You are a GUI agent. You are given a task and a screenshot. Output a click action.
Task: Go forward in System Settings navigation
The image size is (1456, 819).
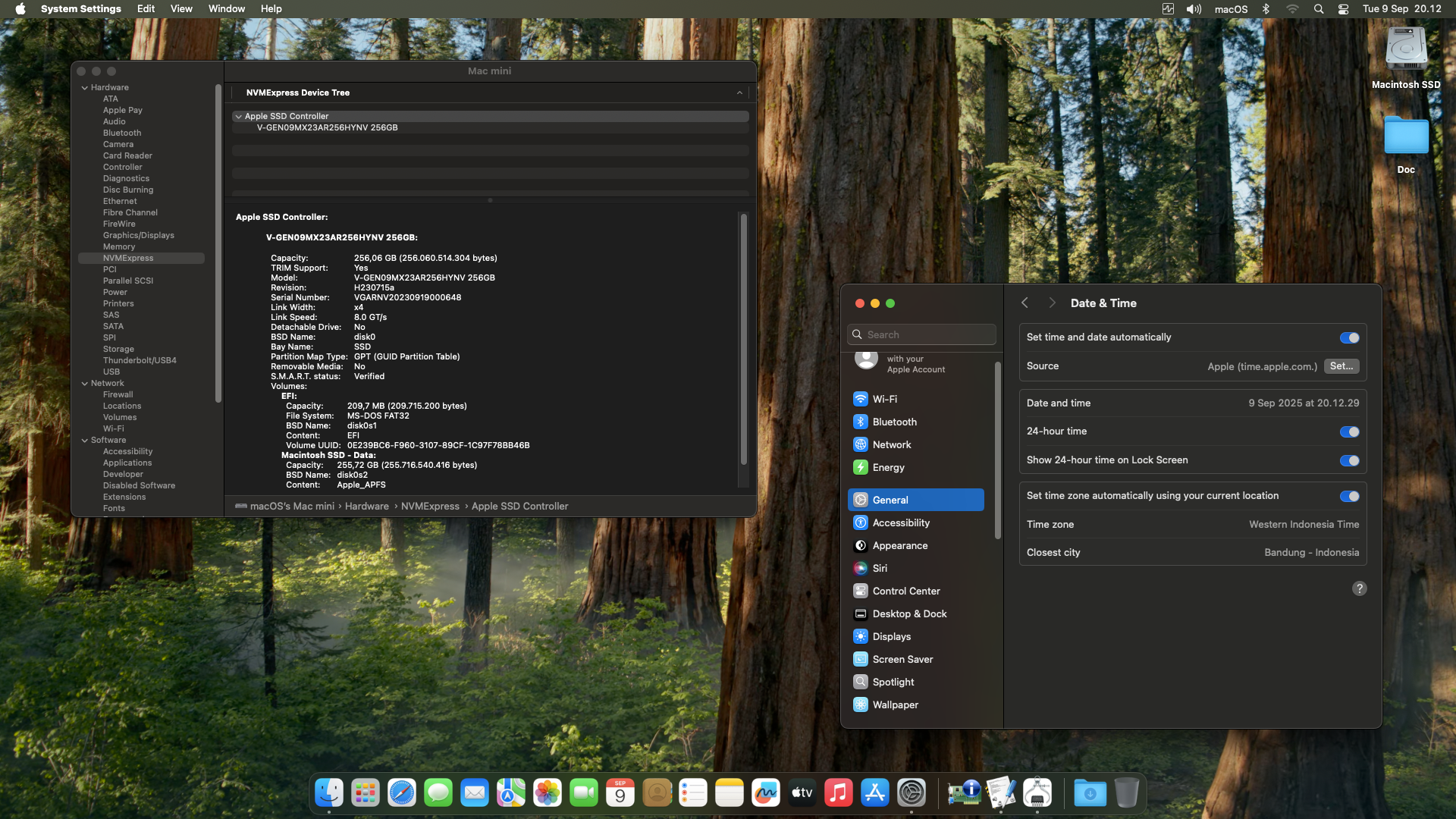pyautogui.click(x=1052, y=303)
